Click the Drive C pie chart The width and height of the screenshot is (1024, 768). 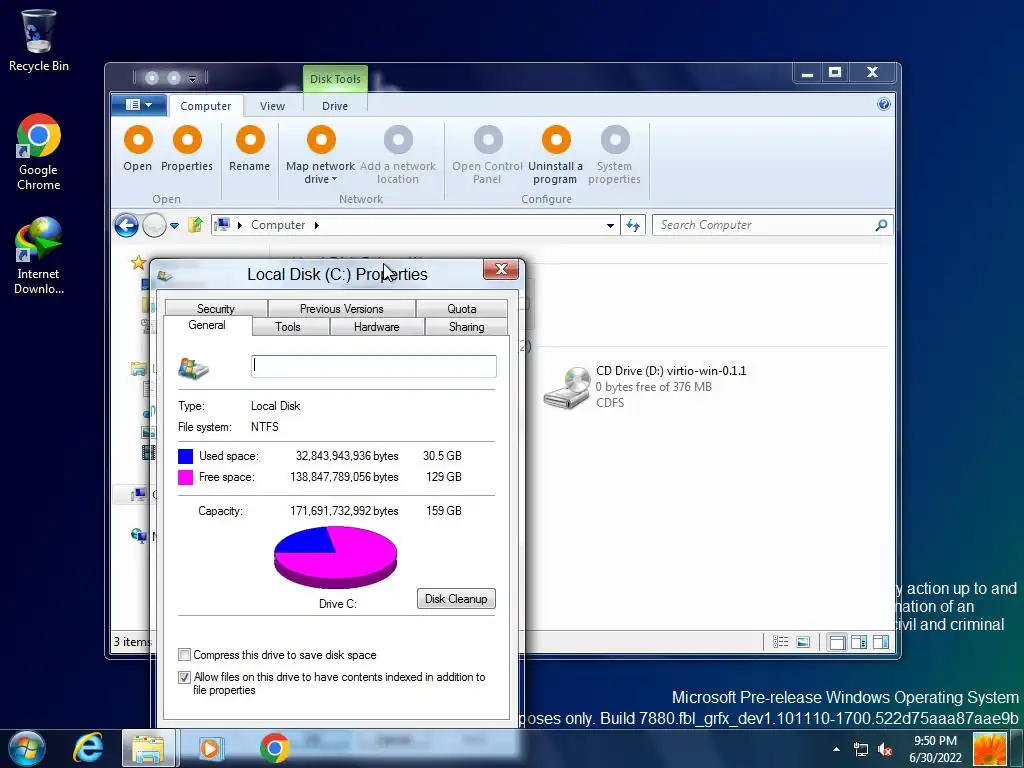click(x=335, y=557)
